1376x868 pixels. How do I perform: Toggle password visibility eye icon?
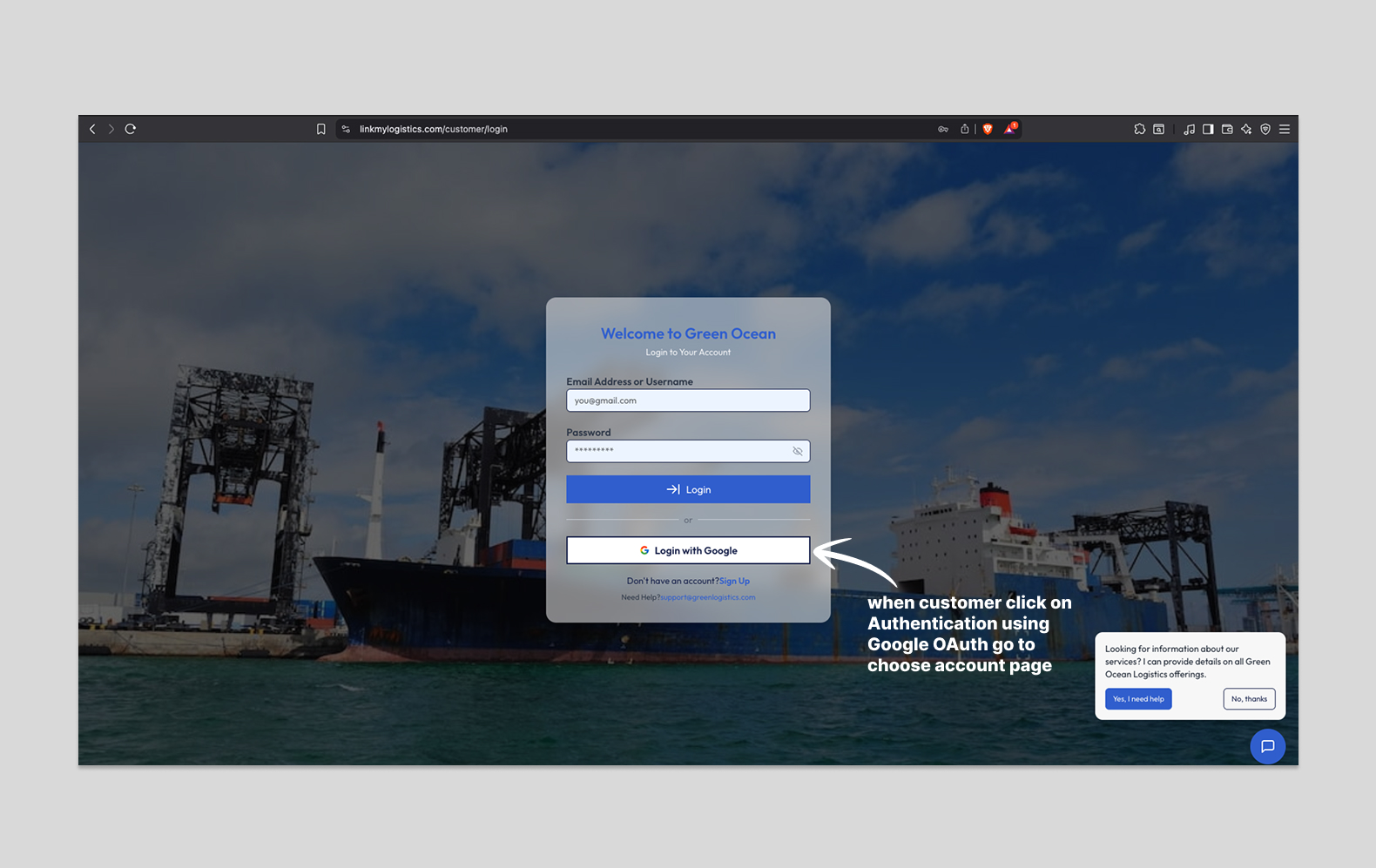pyautogui.click(x=797, y=451)
